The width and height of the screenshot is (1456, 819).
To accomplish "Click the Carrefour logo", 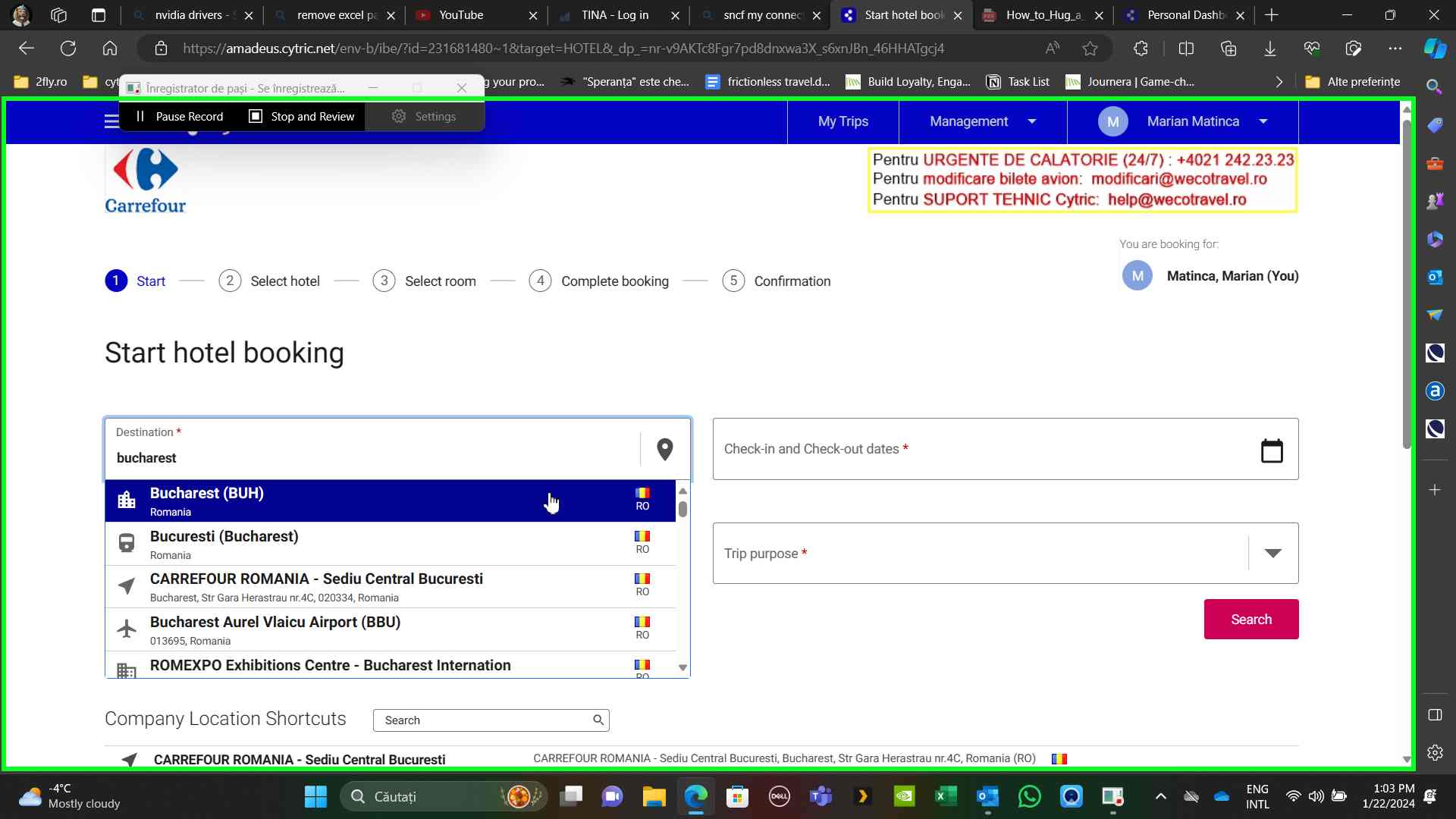I will [145, 180].
